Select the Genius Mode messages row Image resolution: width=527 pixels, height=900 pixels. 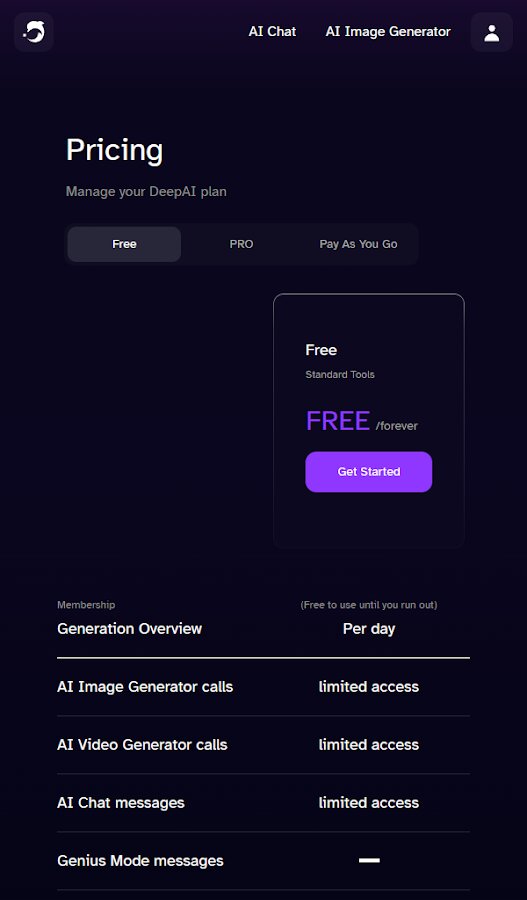(264, 861)
